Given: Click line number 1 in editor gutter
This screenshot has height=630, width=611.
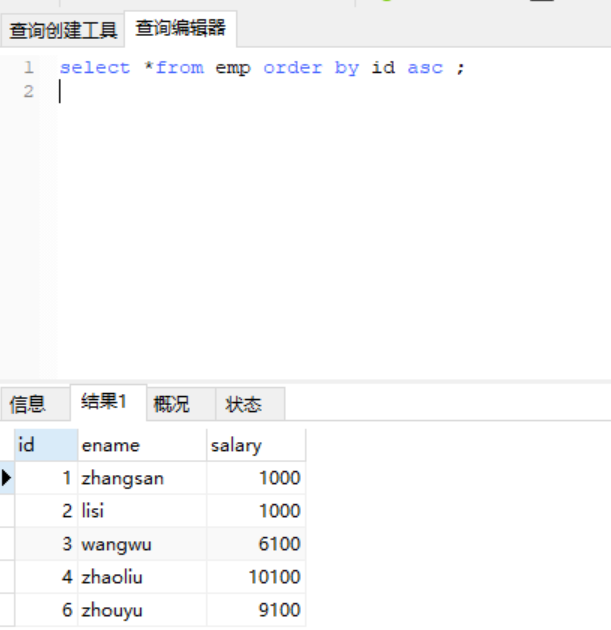Looking at the screenshot, I should click(x=29, y=68).
